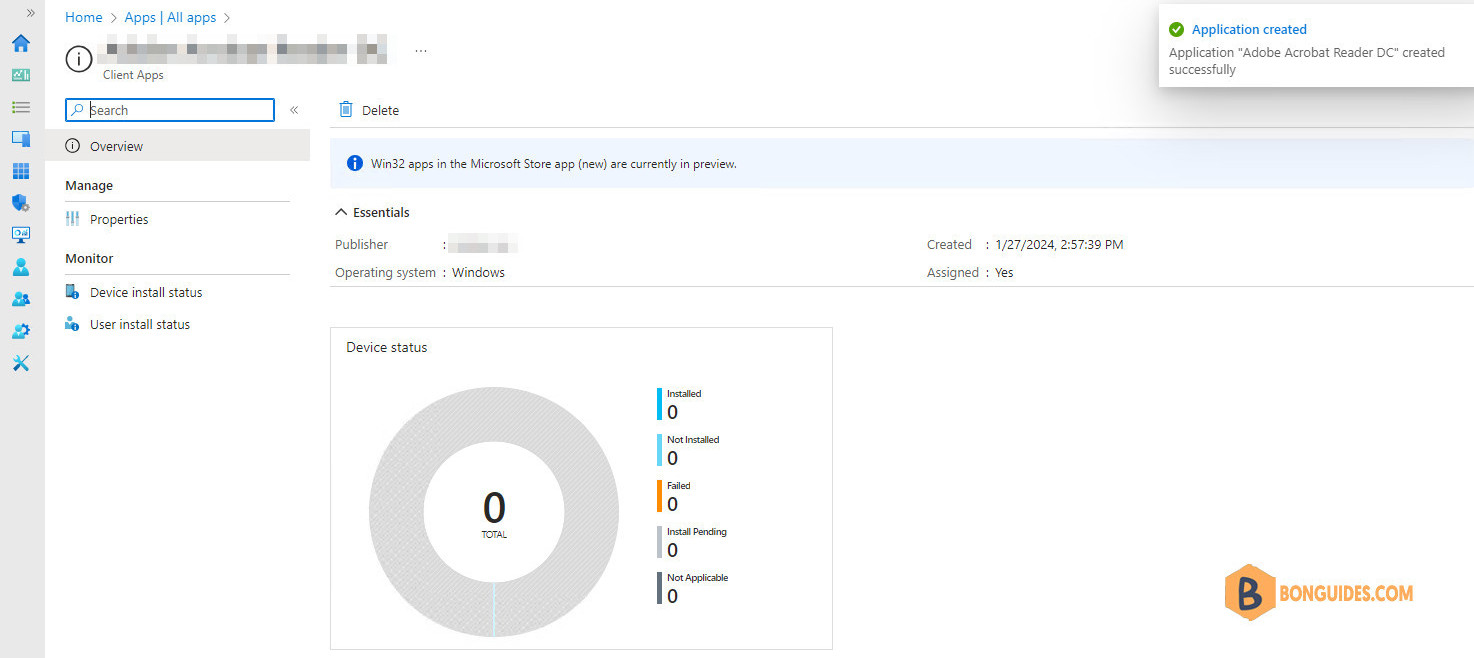Select Overview in the resource menu

[178, 146]
